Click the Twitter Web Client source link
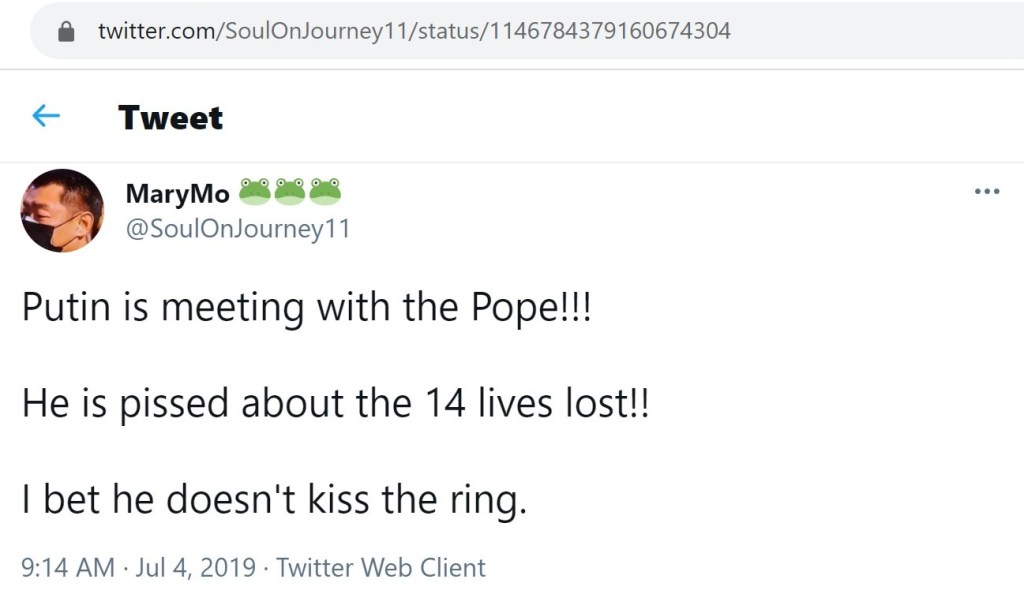The width and height of the screenshot is (1024, 609). point(381,568)
